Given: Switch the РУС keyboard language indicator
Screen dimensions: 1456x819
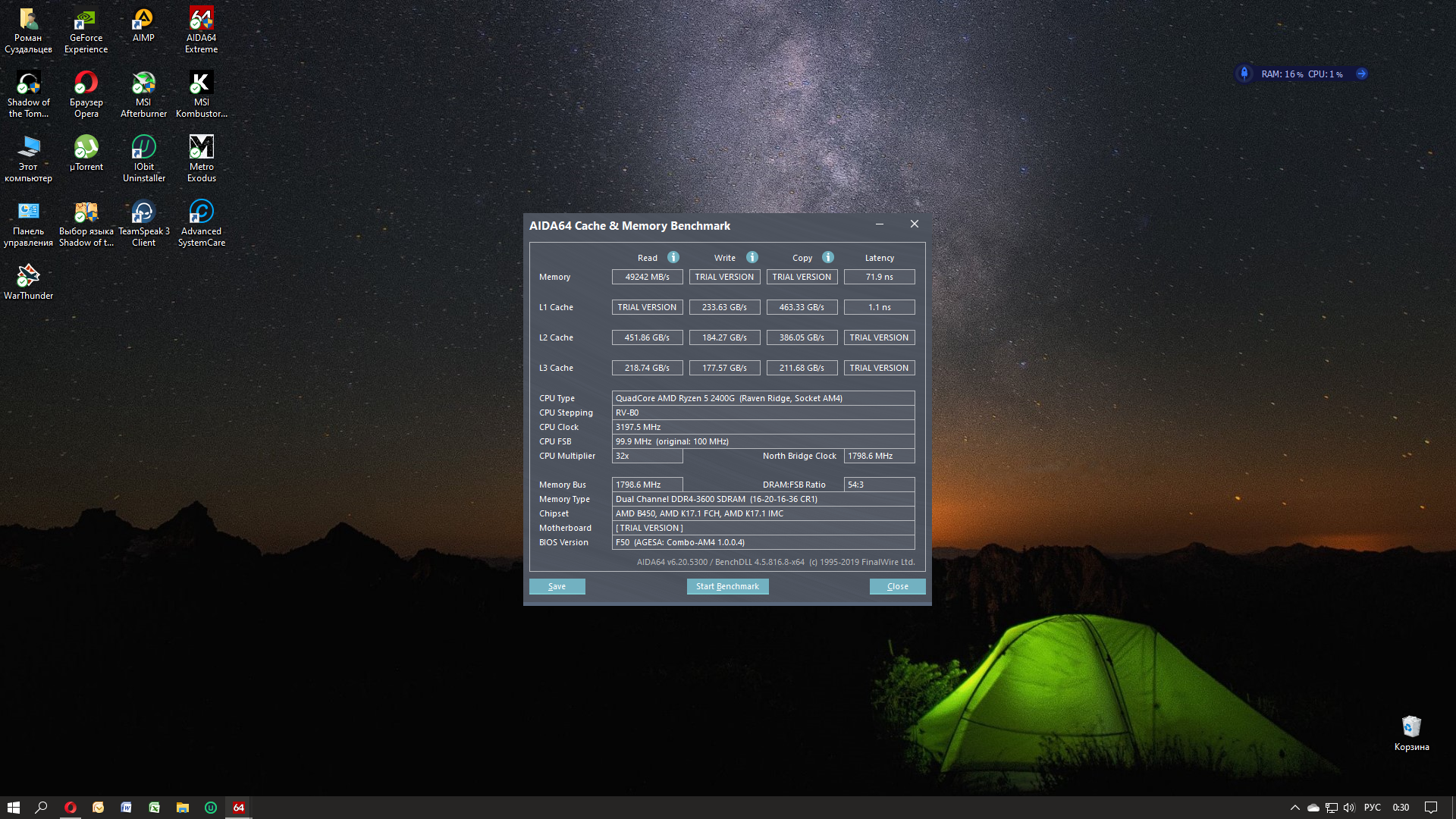Looking at the screenshot, I should coord(1372,808).
